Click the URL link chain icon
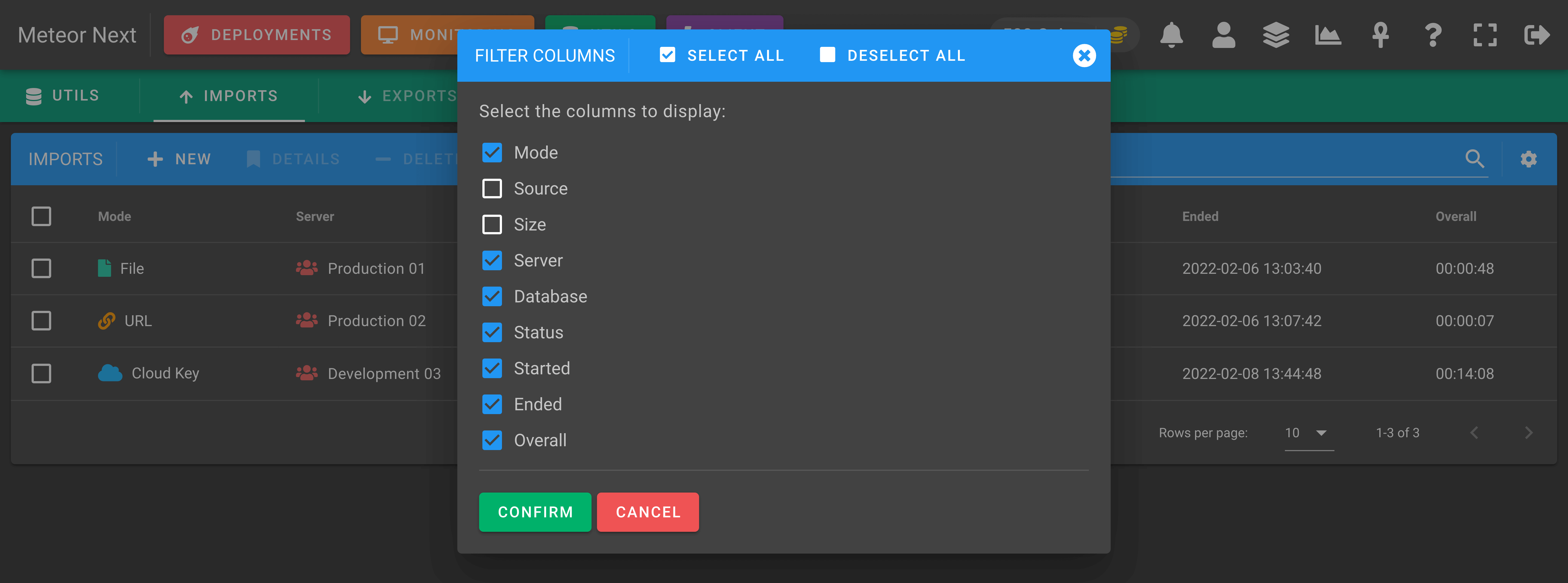The image size is (1568, 583). click(x=106, y=320)
